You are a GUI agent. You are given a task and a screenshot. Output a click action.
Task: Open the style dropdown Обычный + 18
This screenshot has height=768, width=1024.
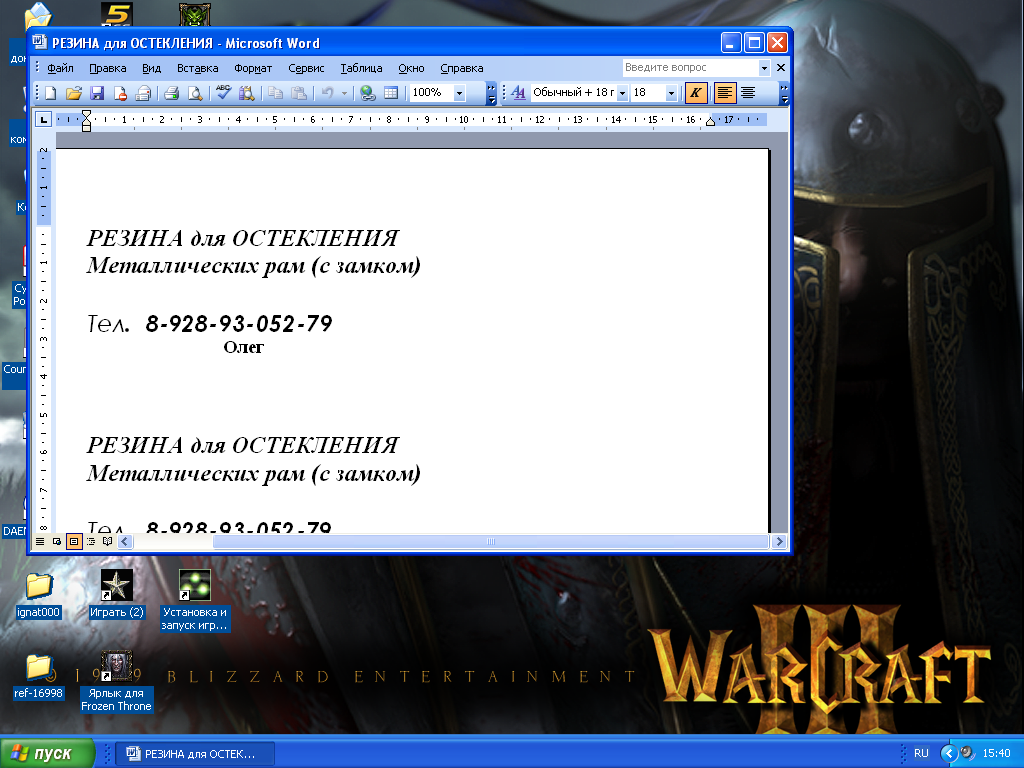coord(622,93)
